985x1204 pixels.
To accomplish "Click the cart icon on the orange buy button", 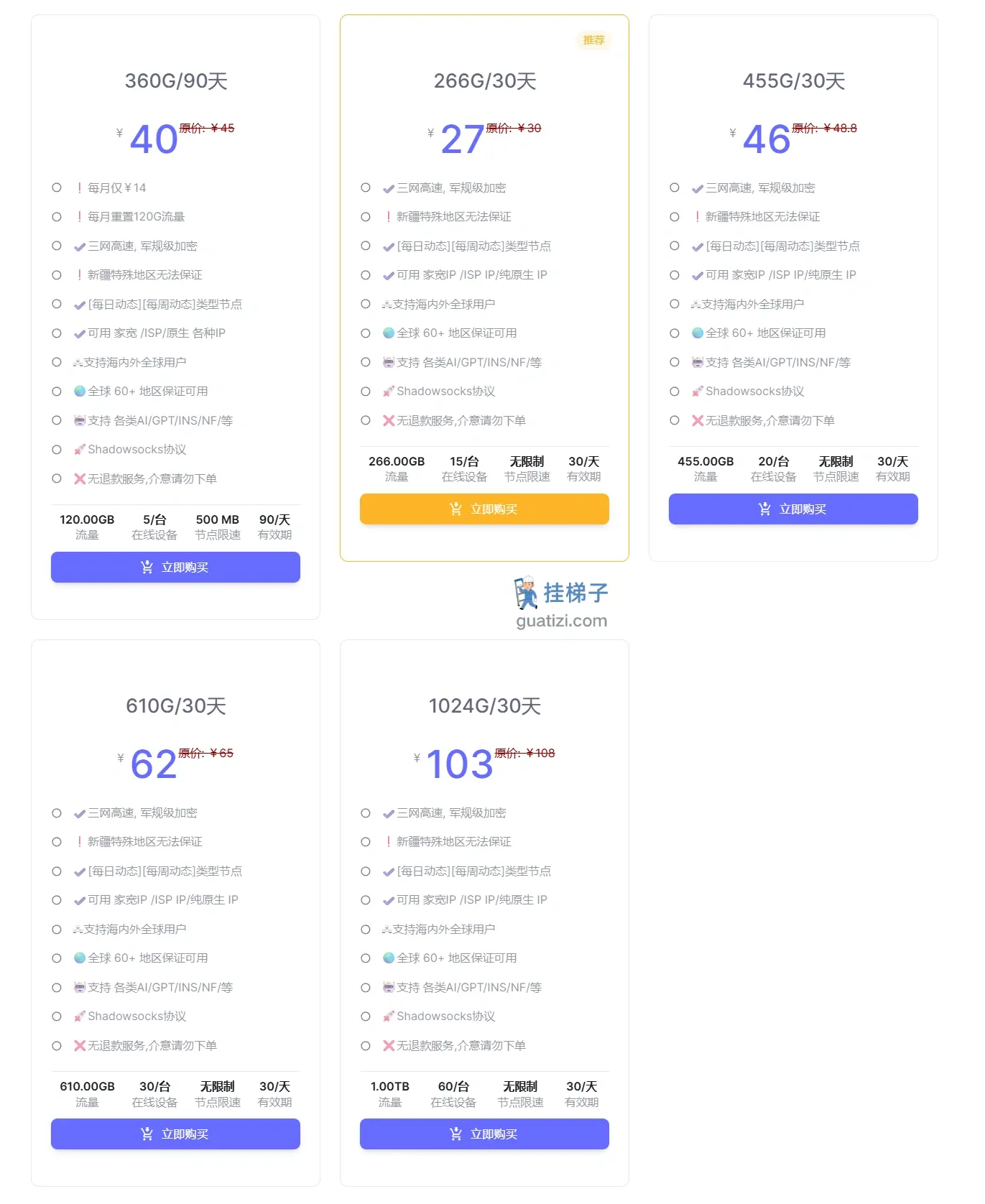I will tap(455, 509).
